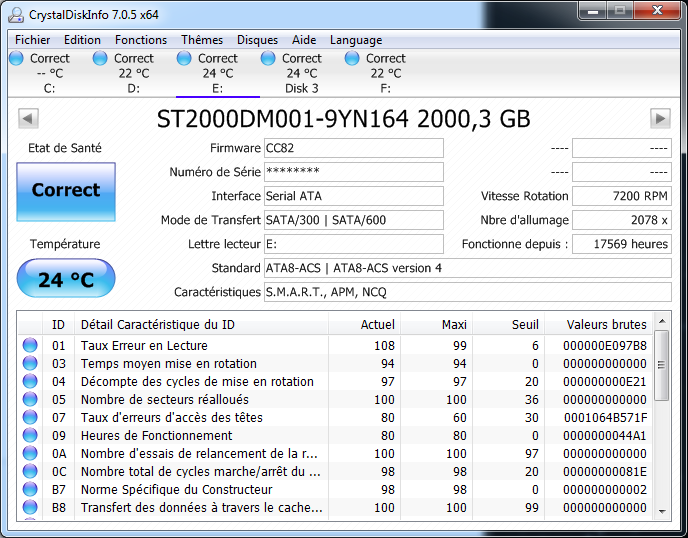Click the 22 °C temperature under D:
Image resolution: width=688 pixels, height=538 pixels.
coord(134,73)
